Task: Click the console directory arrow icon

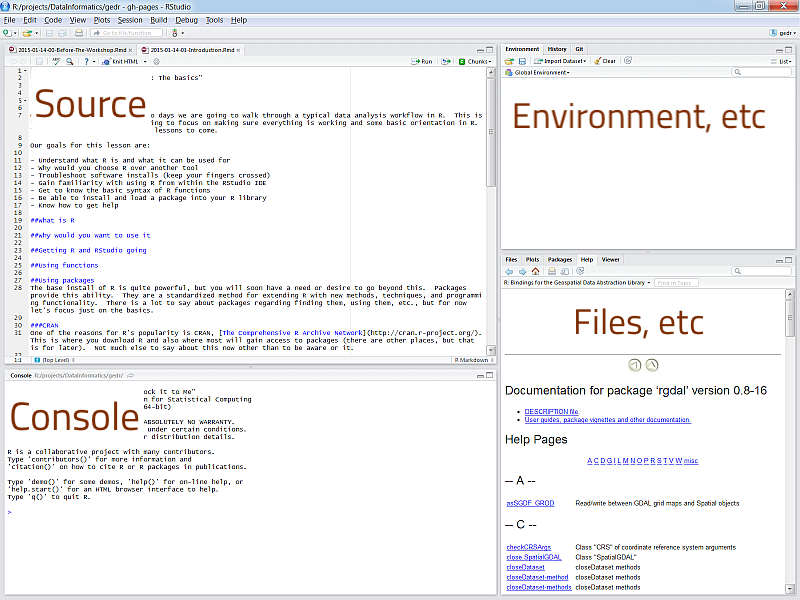Action: coord(130,376)
